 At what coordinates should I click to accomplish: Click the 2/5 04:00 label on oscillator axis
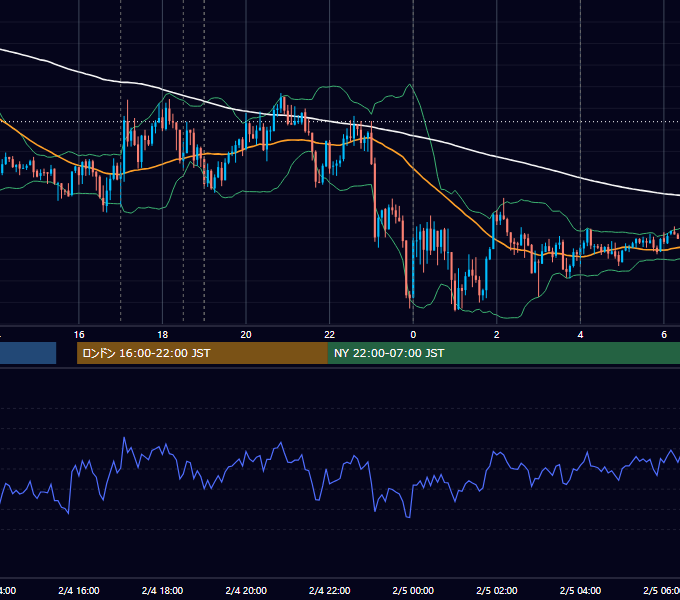point(580,590)
